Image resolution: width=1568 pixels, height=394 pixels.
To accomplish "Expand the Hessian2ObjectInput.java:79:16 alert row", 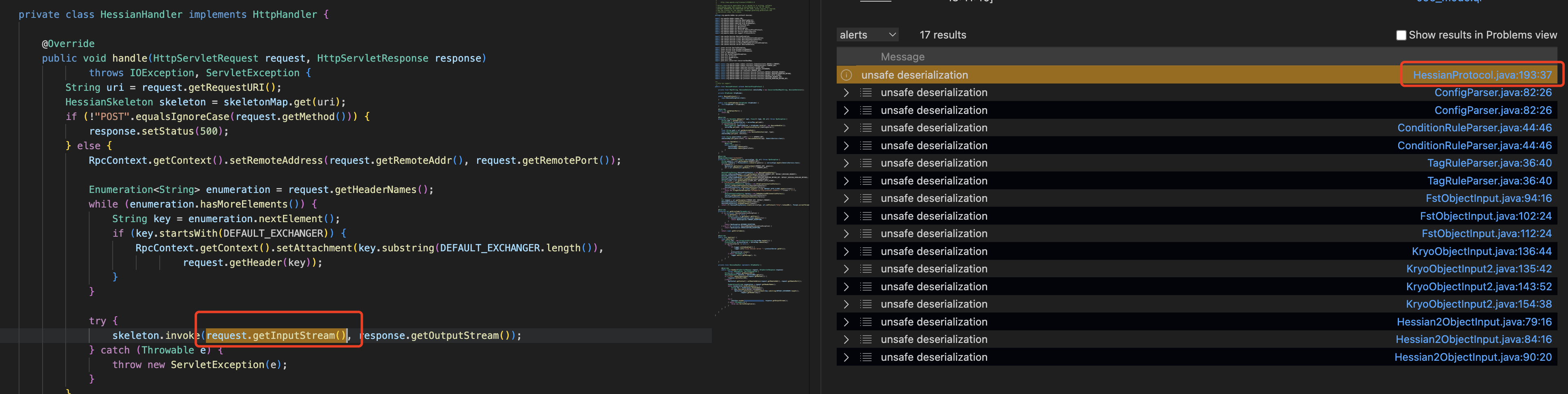I will click(x=846, y=322).
